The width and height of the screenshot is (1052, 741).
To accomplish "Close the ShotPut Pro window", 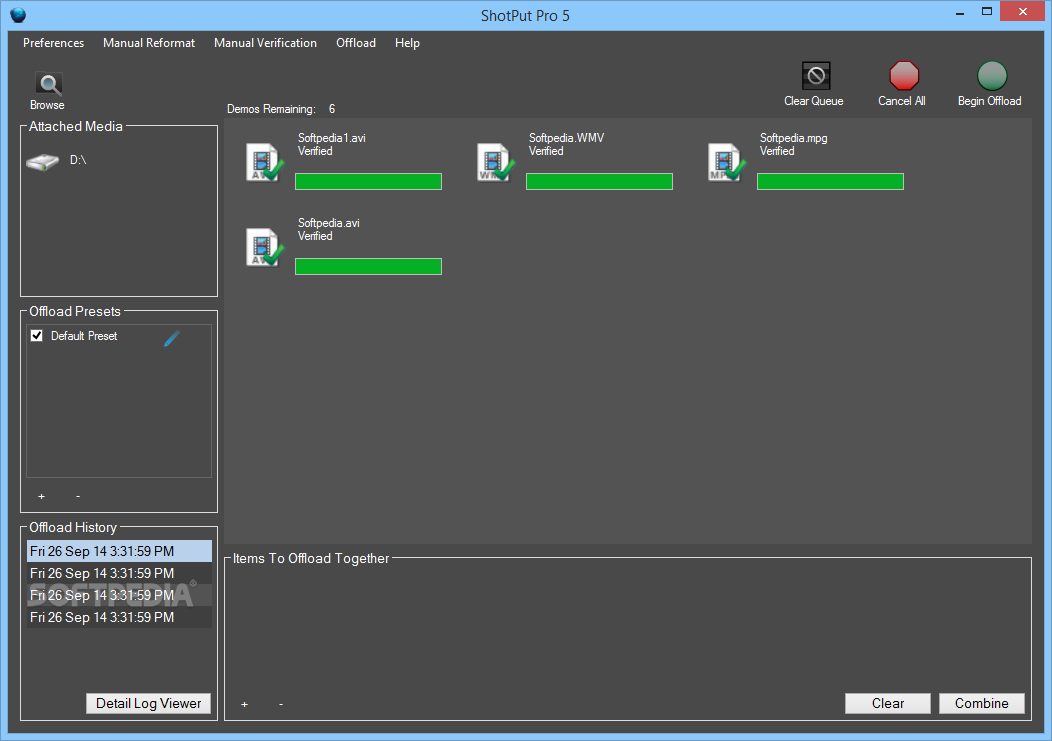I will pos(1022,11).
